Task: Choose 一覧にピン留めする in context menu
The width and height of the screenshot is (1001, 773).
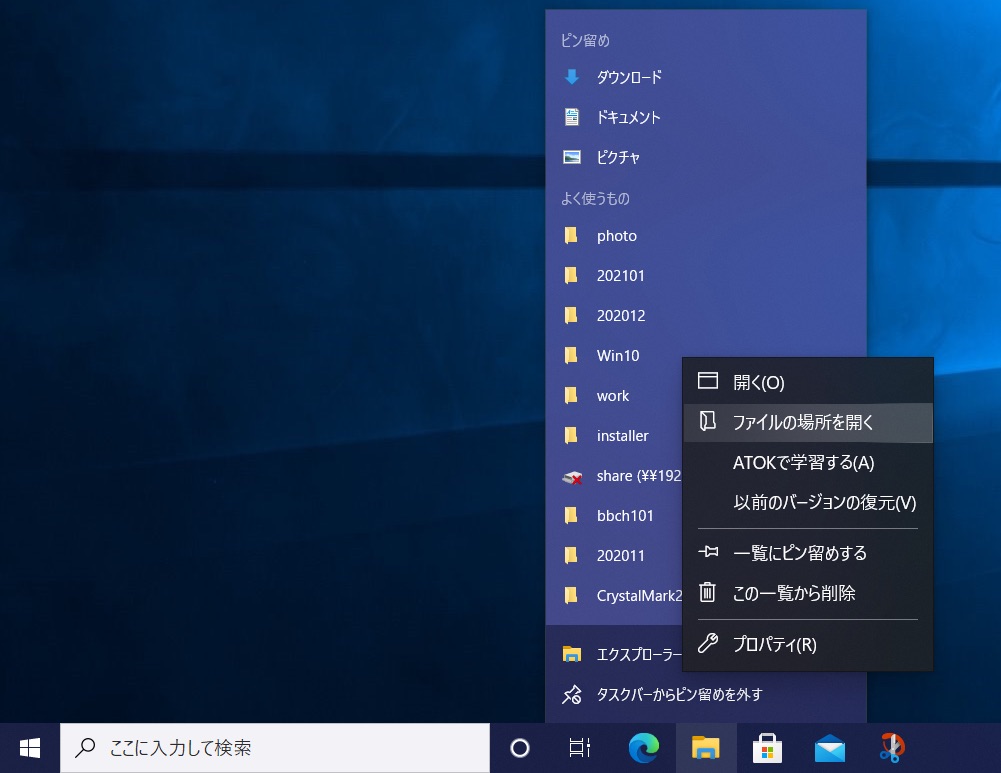Action: click(x=808, y=553)
